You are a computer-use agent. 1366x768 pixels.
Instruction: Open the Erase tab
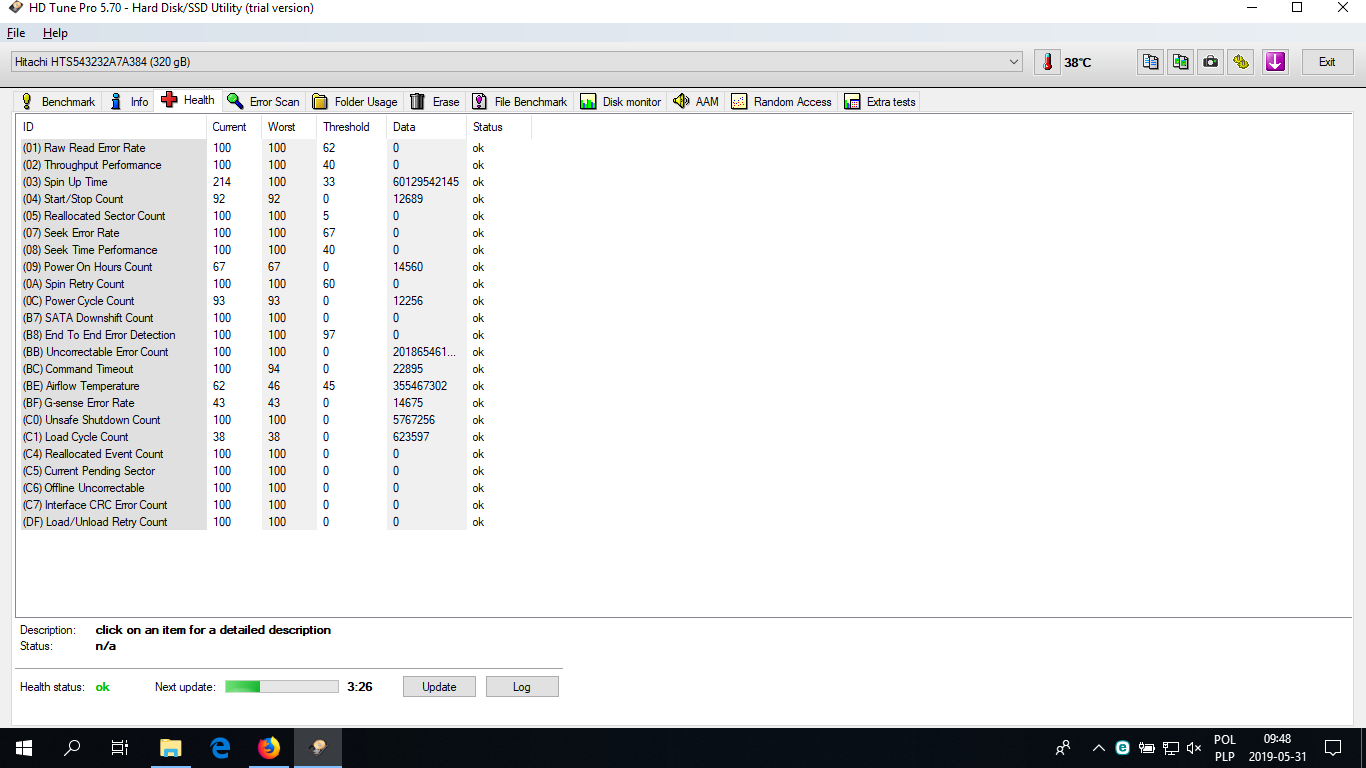coord(435,101)
